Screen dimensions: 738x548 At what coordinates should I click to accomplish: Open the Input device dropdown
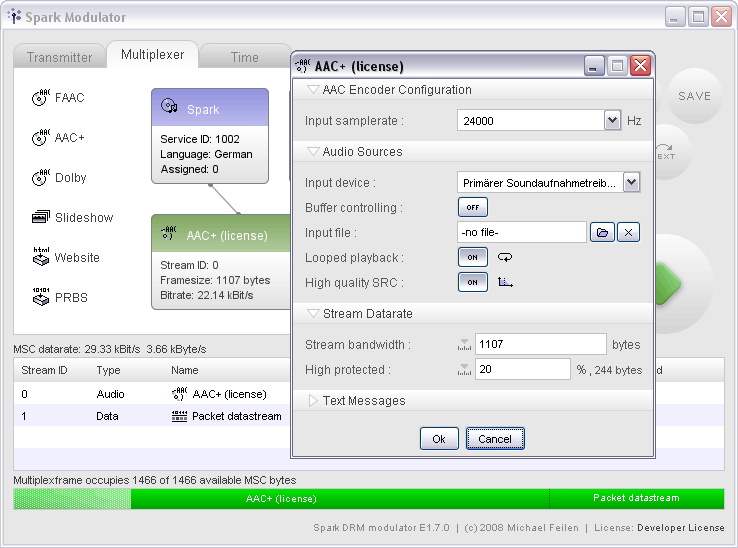[x=632, y=182]
